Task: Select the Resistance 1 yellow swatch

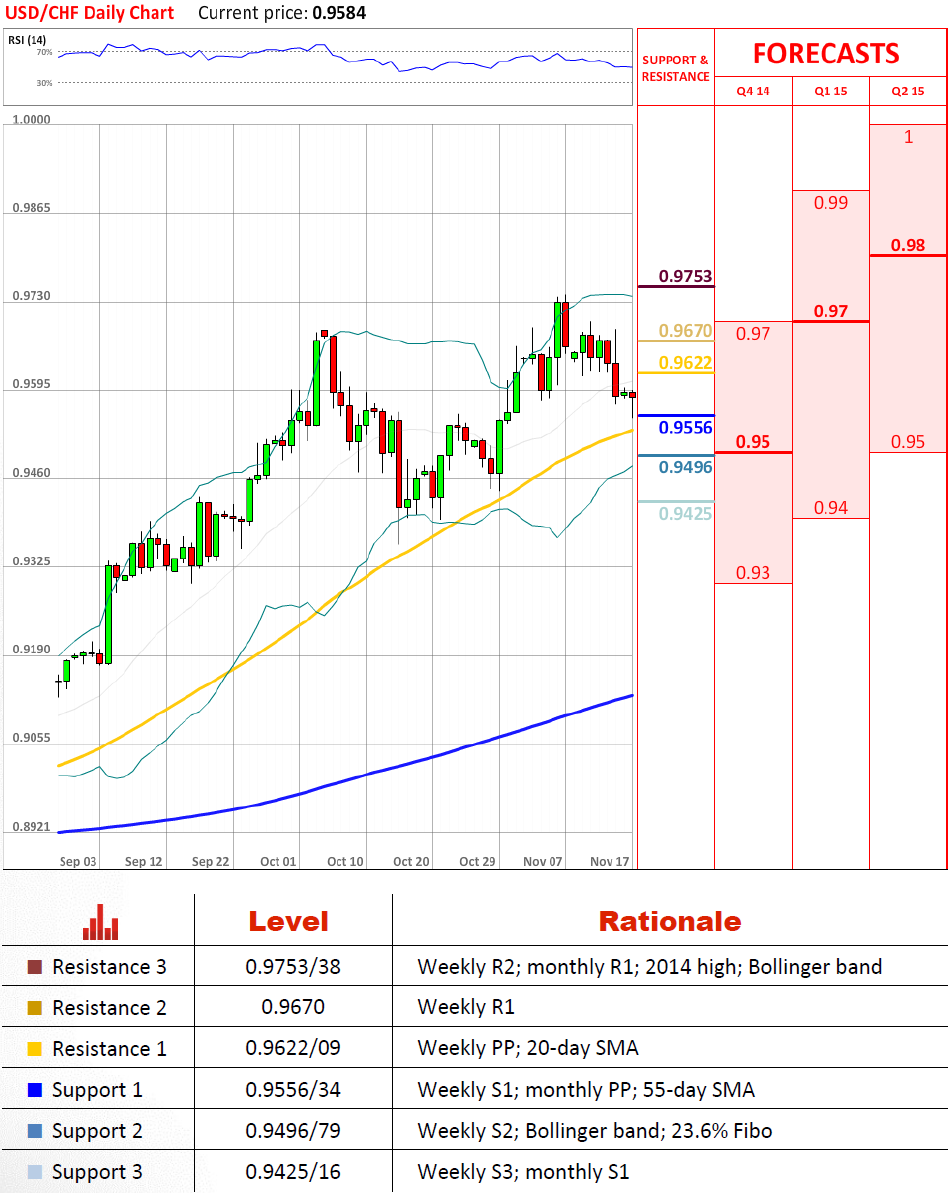Action: 34,1048
